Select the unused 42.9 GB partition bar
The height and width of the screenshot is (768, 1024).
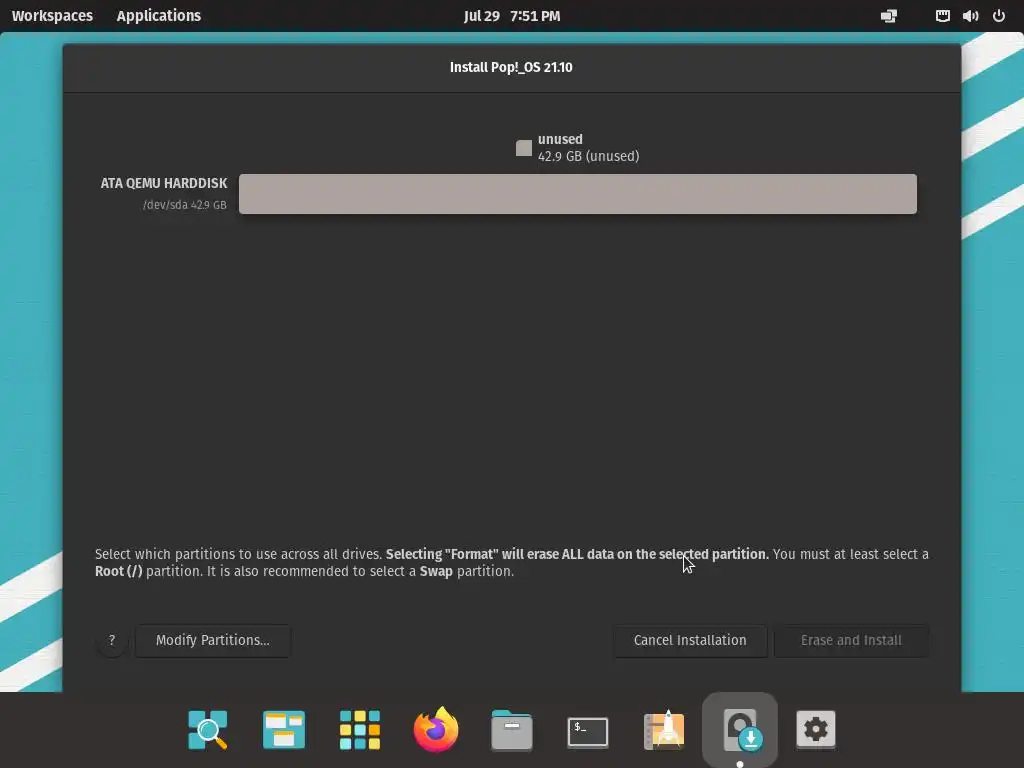coord(577,194)
